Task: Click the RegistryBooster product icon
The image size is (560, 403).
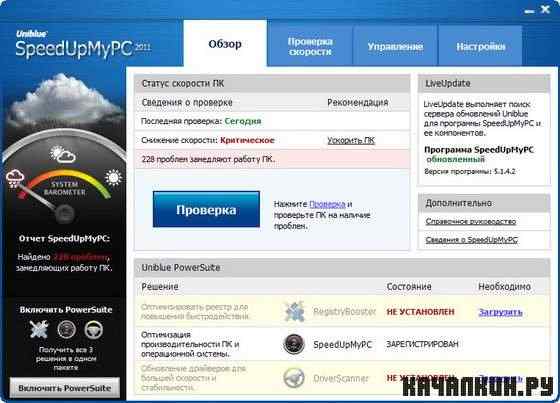Action: 294,312
